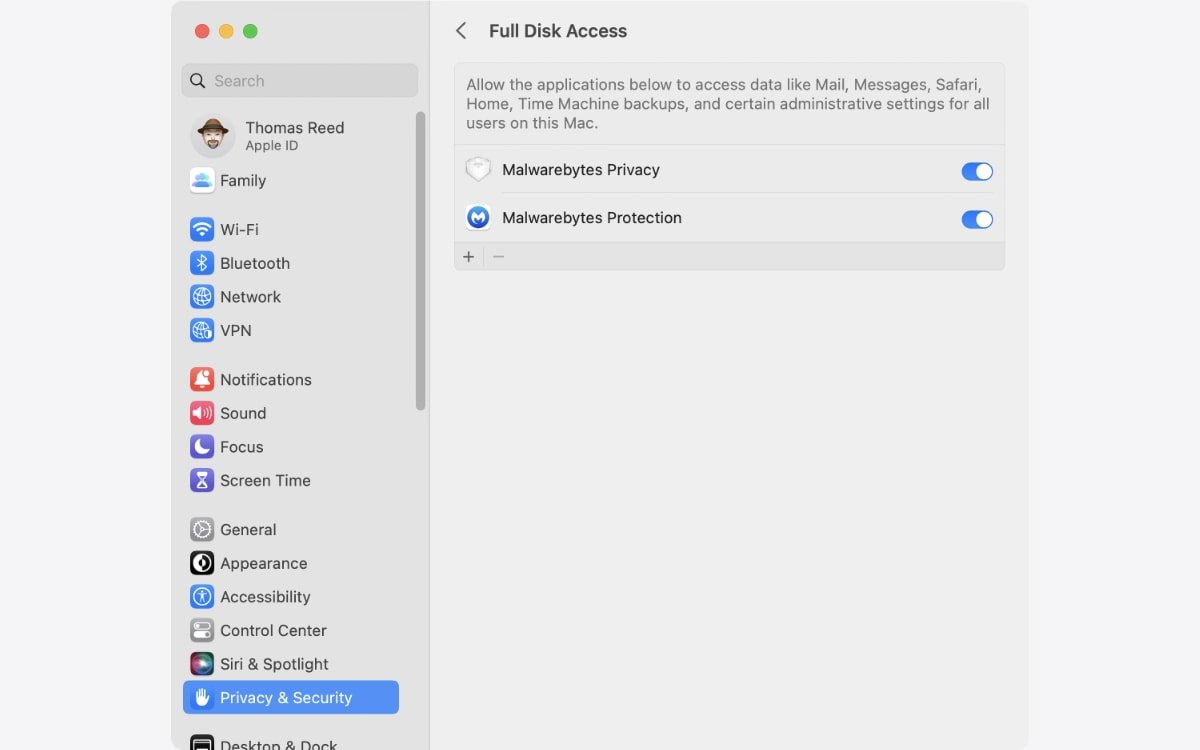Disable Malwarebytes Privacy full disk access
The image size is (1200, 750).
click(976, 171)
